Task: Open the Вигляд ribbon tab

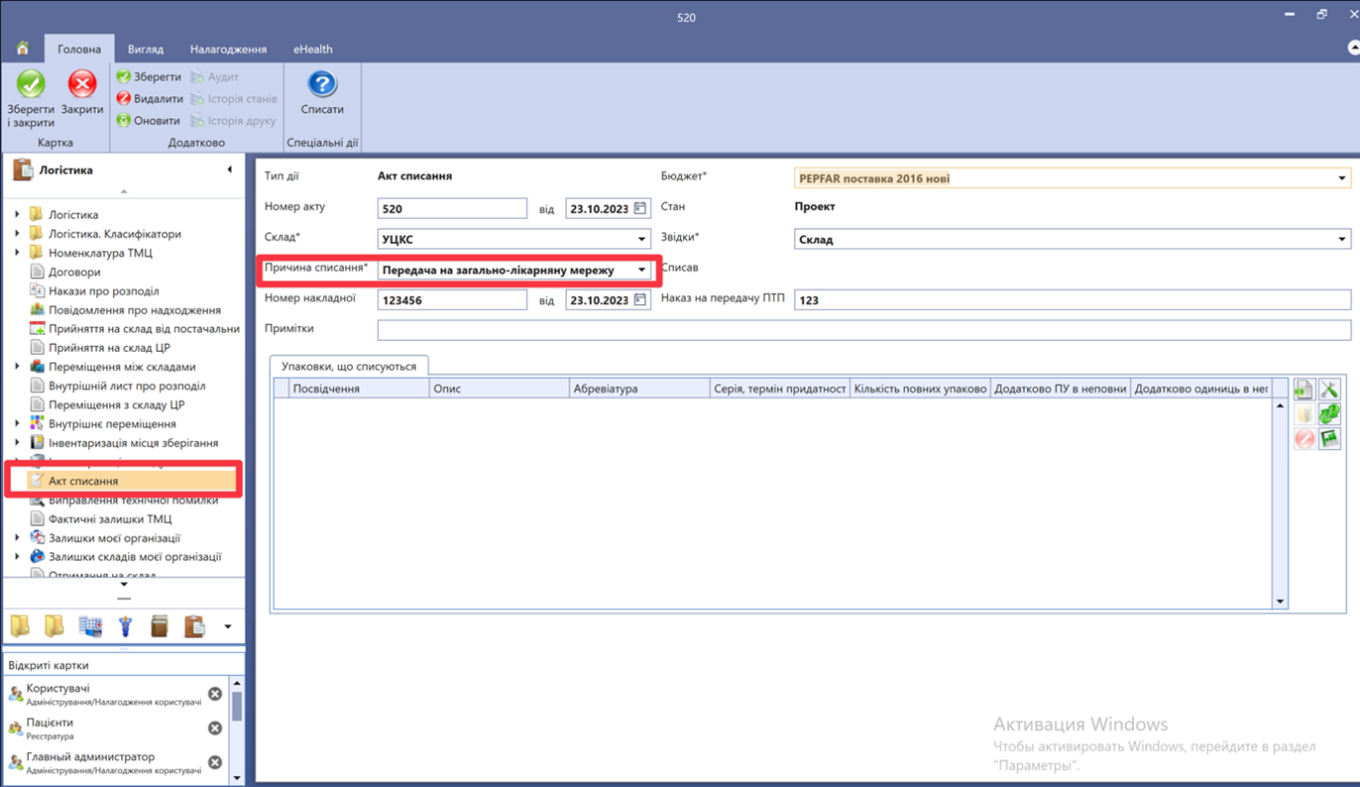Action: (x=145, y=49)
